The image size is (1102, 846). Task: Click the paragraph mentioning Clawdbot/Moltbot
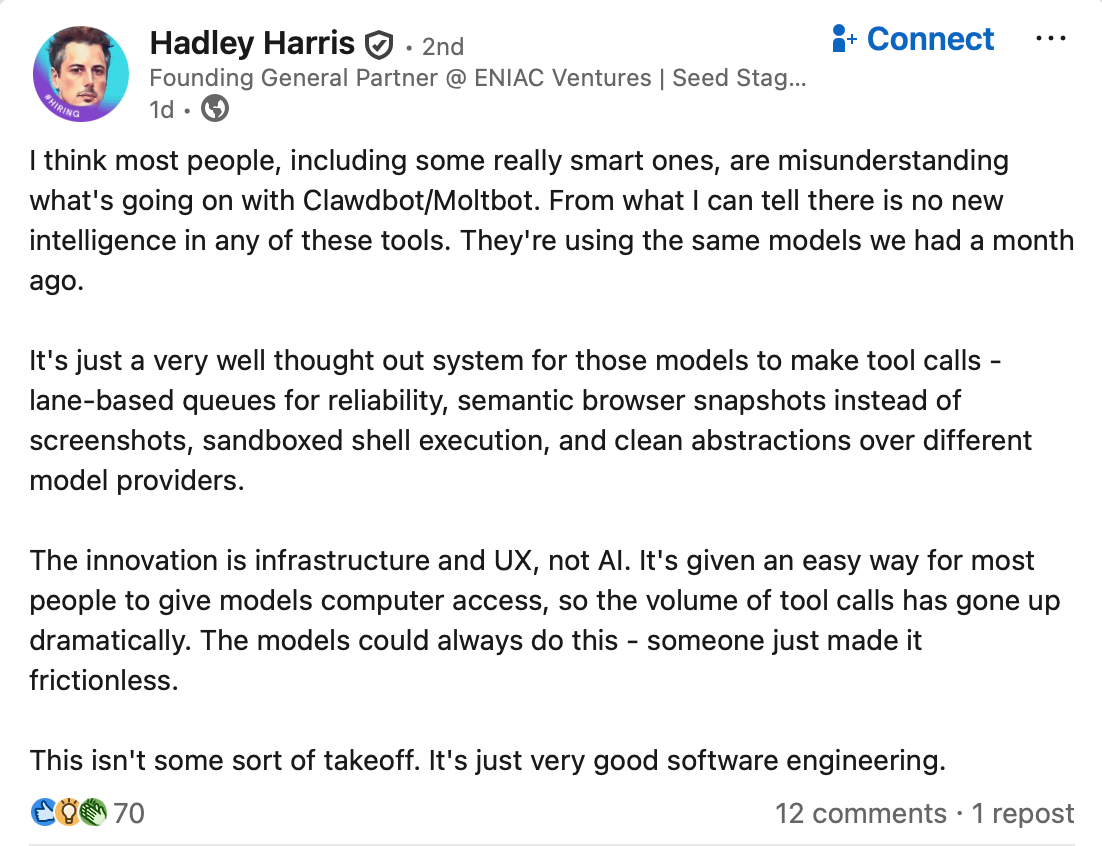pyautogui.click(x=552, y=221)
